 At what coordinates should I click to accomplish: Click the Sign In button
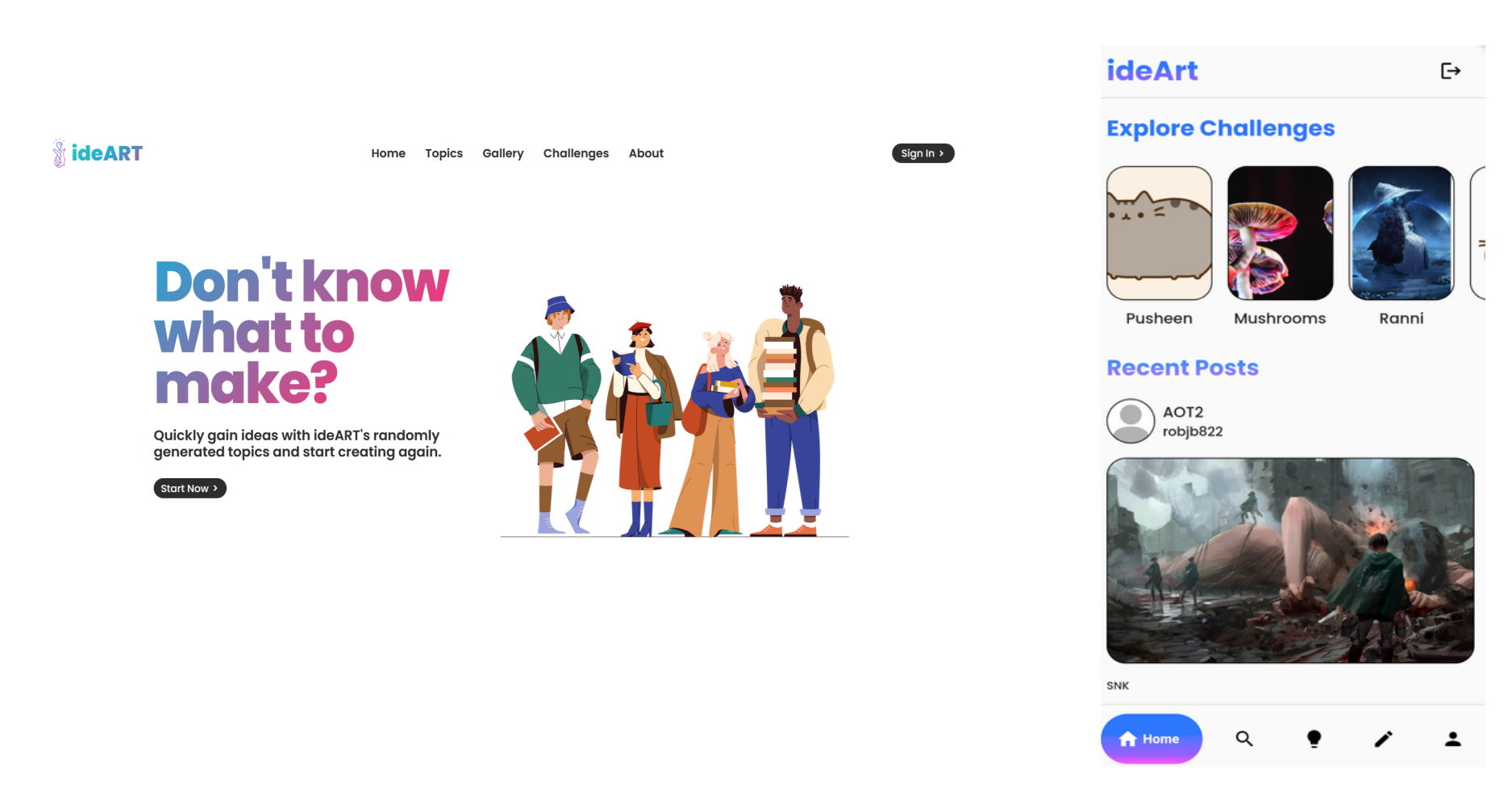click(923, 153)
